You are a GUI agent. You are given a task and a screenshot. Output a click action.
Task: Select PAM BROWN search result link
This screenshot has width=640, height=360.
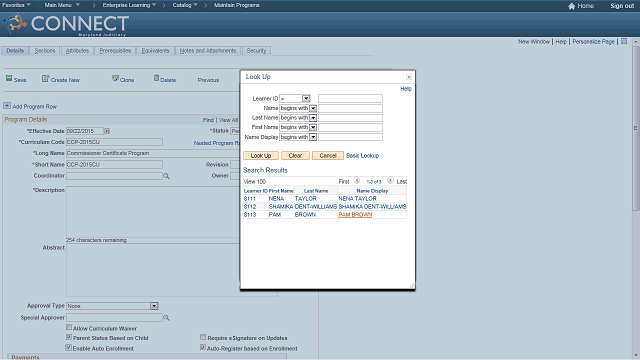[355, 215]
